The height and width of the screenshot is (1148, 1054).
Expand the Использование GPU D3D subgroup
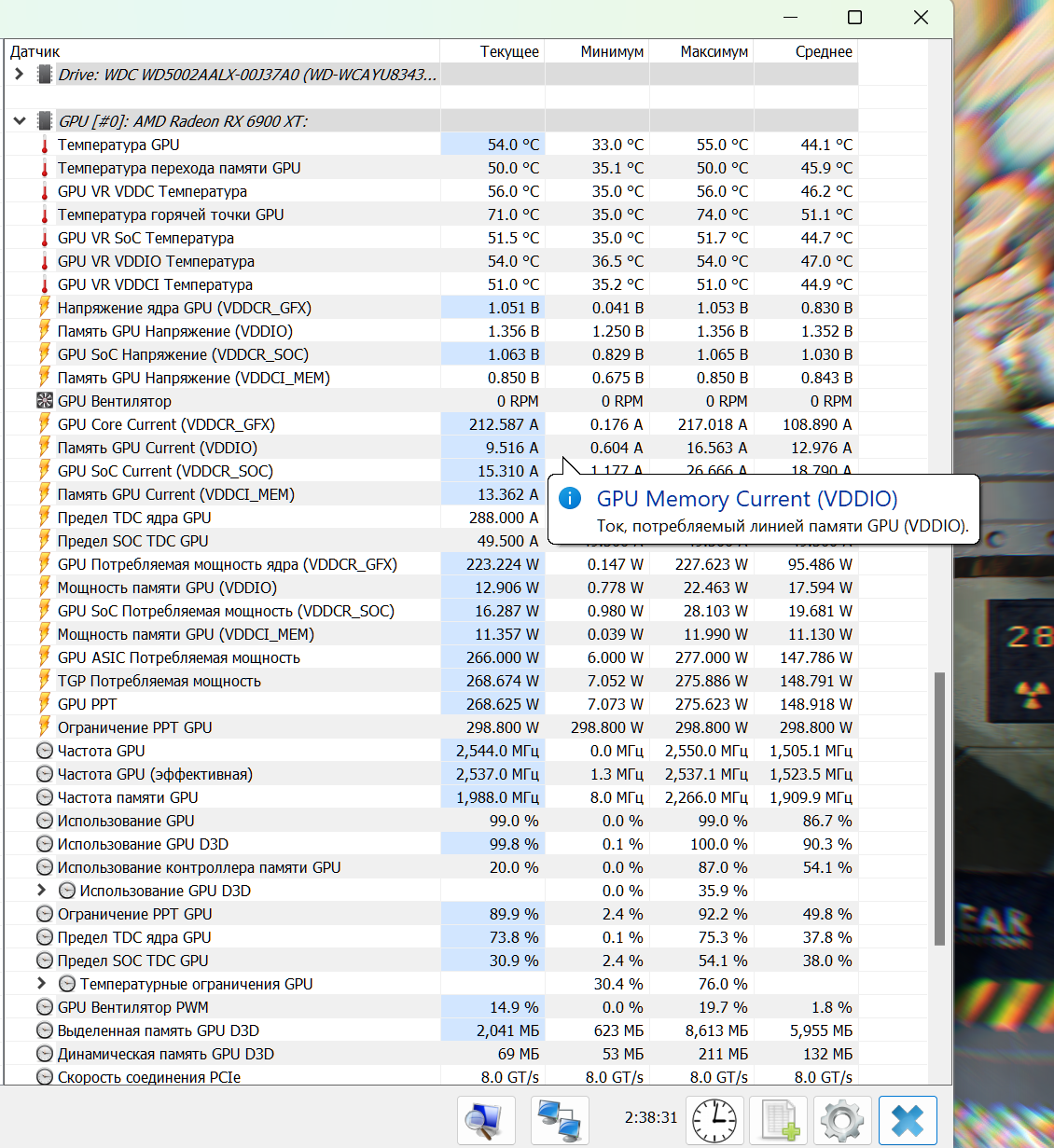[41, 891]
